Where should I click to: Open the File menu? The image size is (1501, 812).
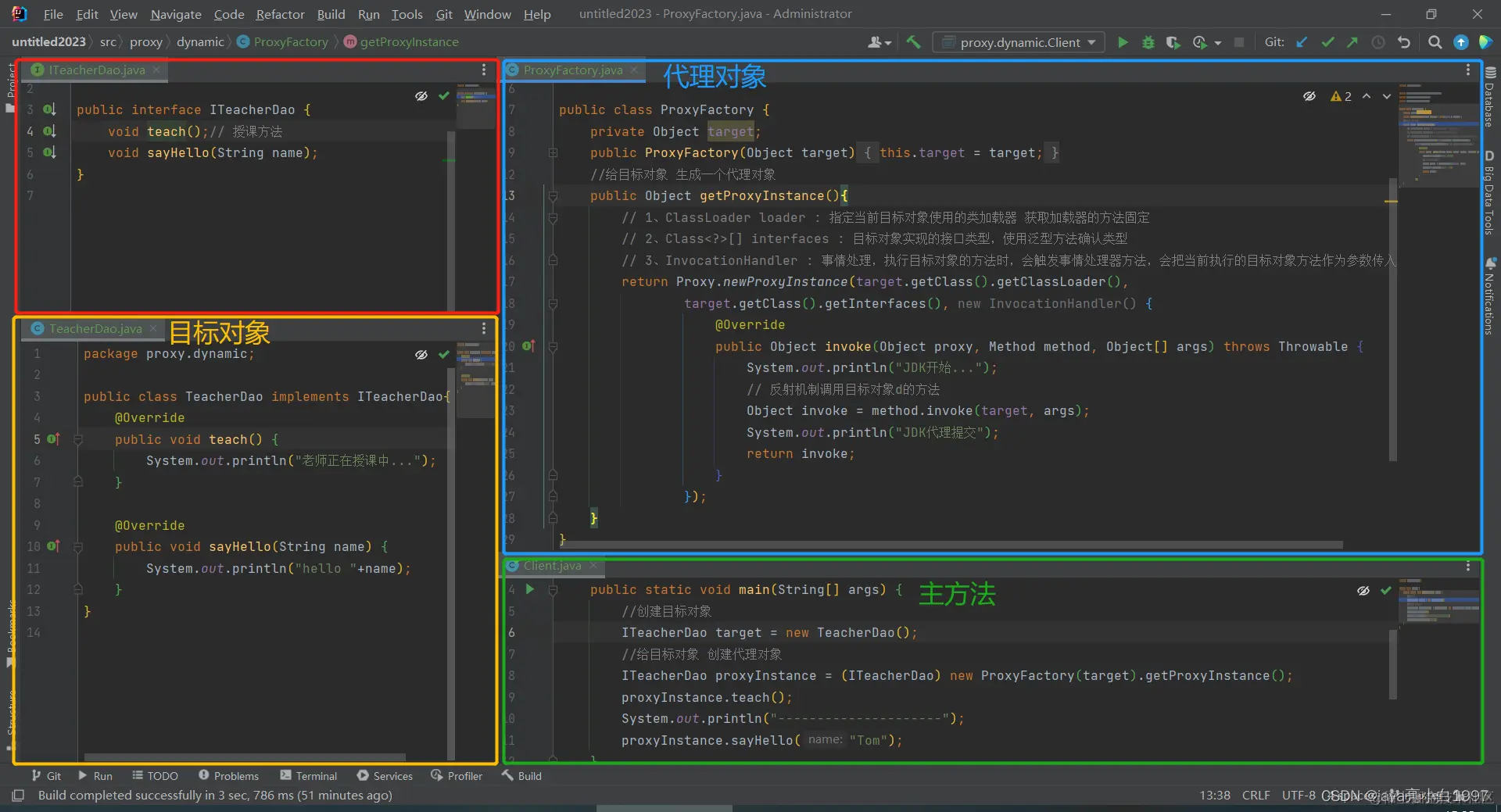point(53,14)
